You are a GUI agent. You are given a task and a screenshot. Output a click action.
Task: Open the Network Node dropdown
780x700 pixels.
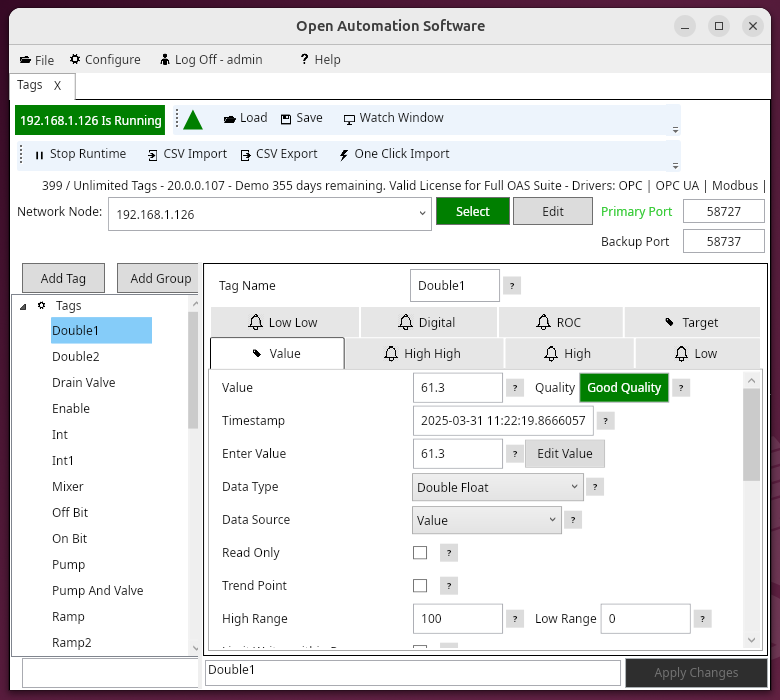click(x=422, y=213)
